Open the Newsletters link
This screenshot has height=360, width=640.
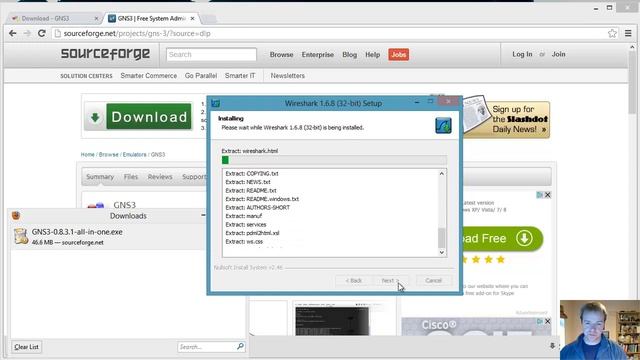(x=287, y=76)
